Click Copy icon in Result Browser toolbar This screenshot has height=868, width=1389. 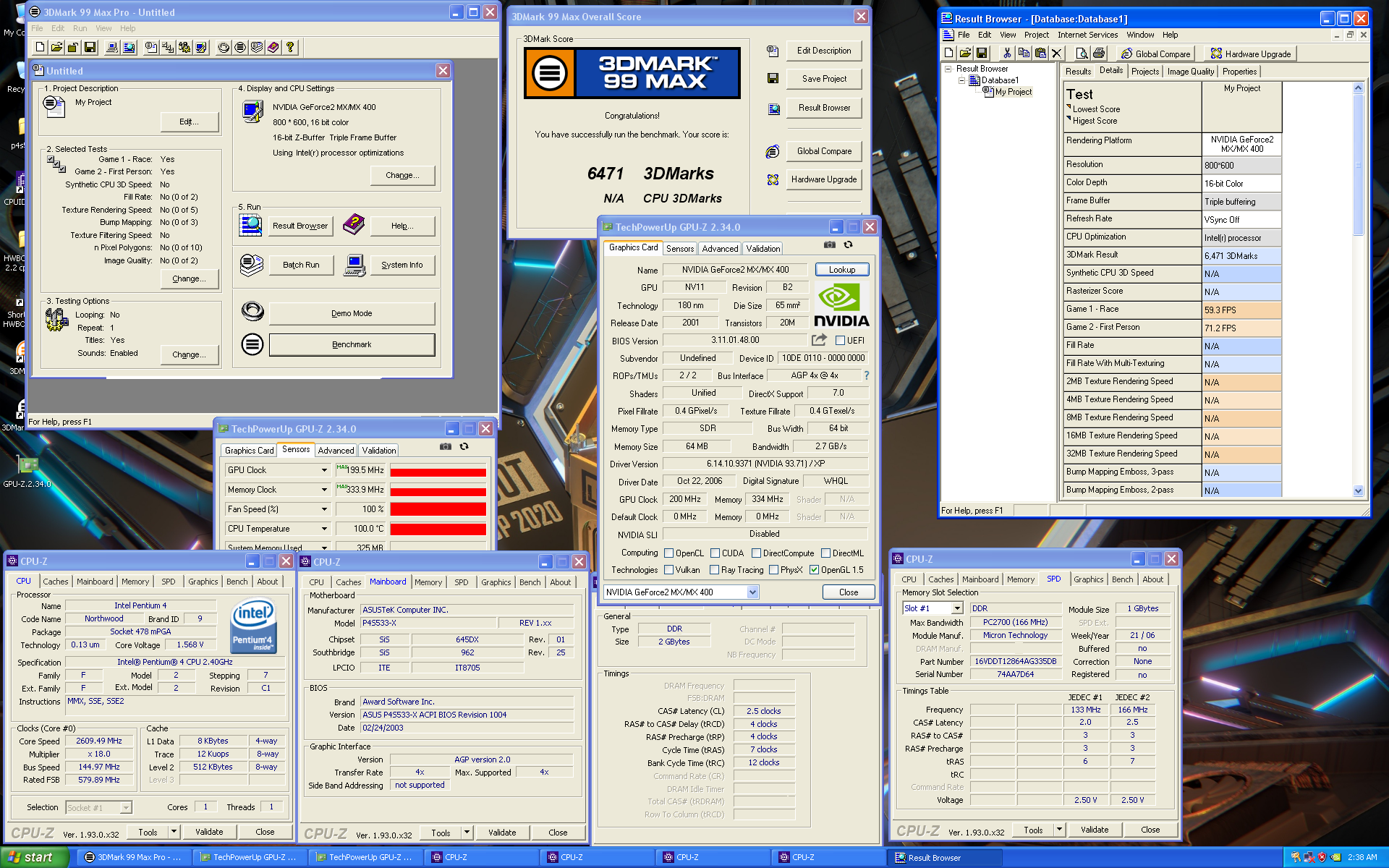point(1024,53)
